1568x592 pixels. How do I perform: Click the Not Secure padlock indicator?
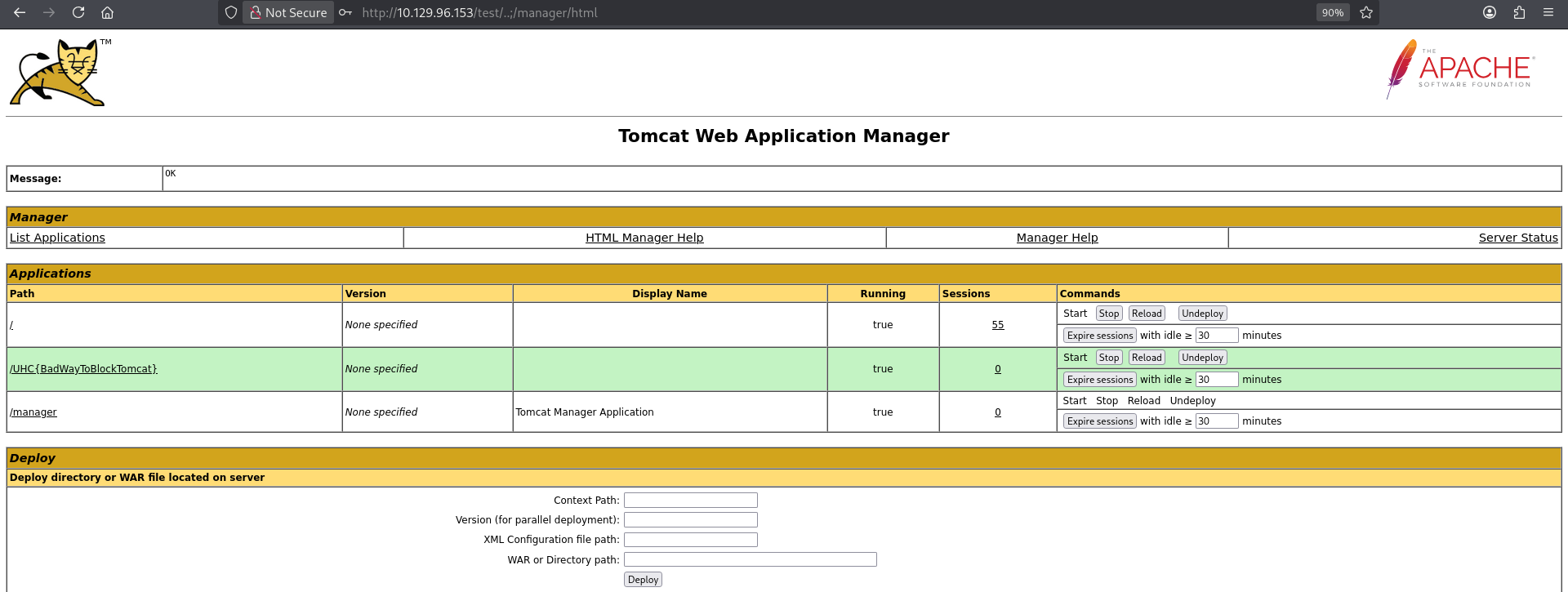coord(288,12)
